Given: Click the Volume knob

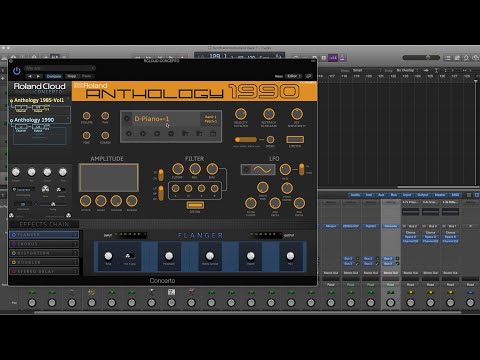Looking at the screenshot, I should click(86, 116).
